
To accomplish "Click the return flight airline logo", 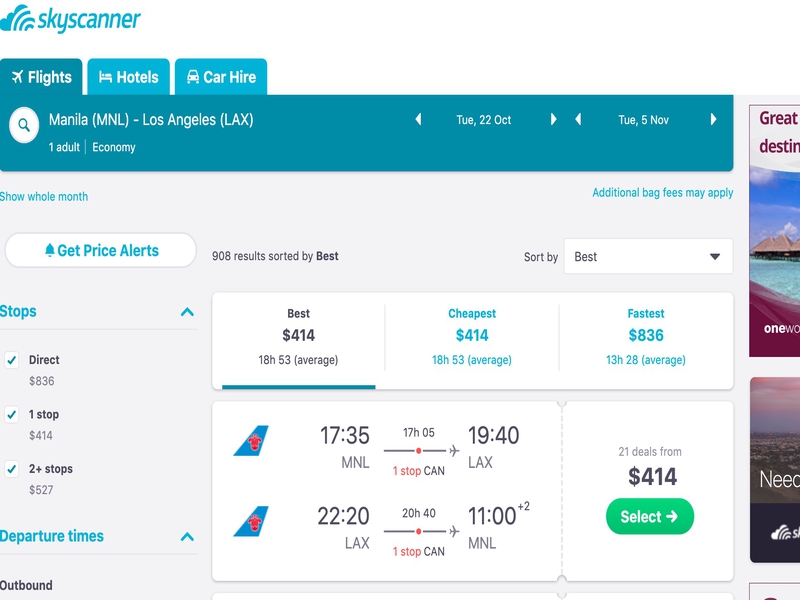I will coord(251,521).
